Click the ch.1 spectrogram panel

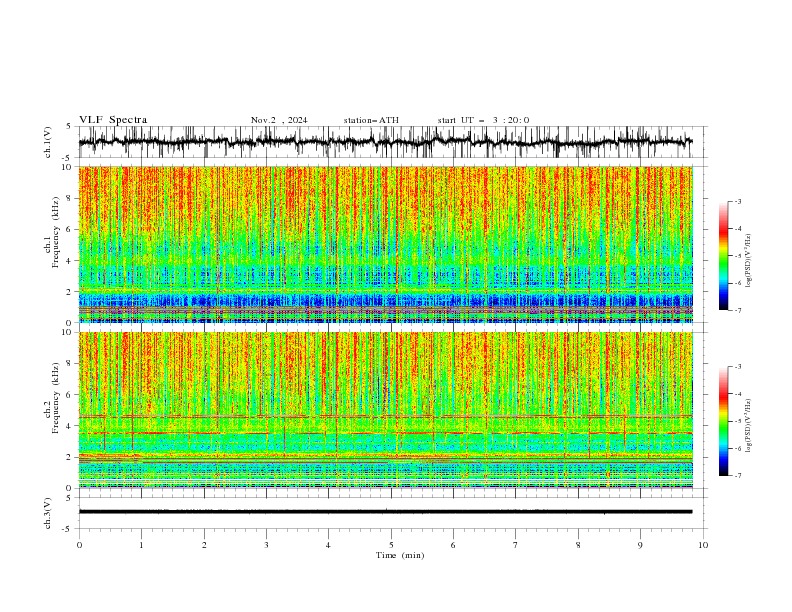385,244
